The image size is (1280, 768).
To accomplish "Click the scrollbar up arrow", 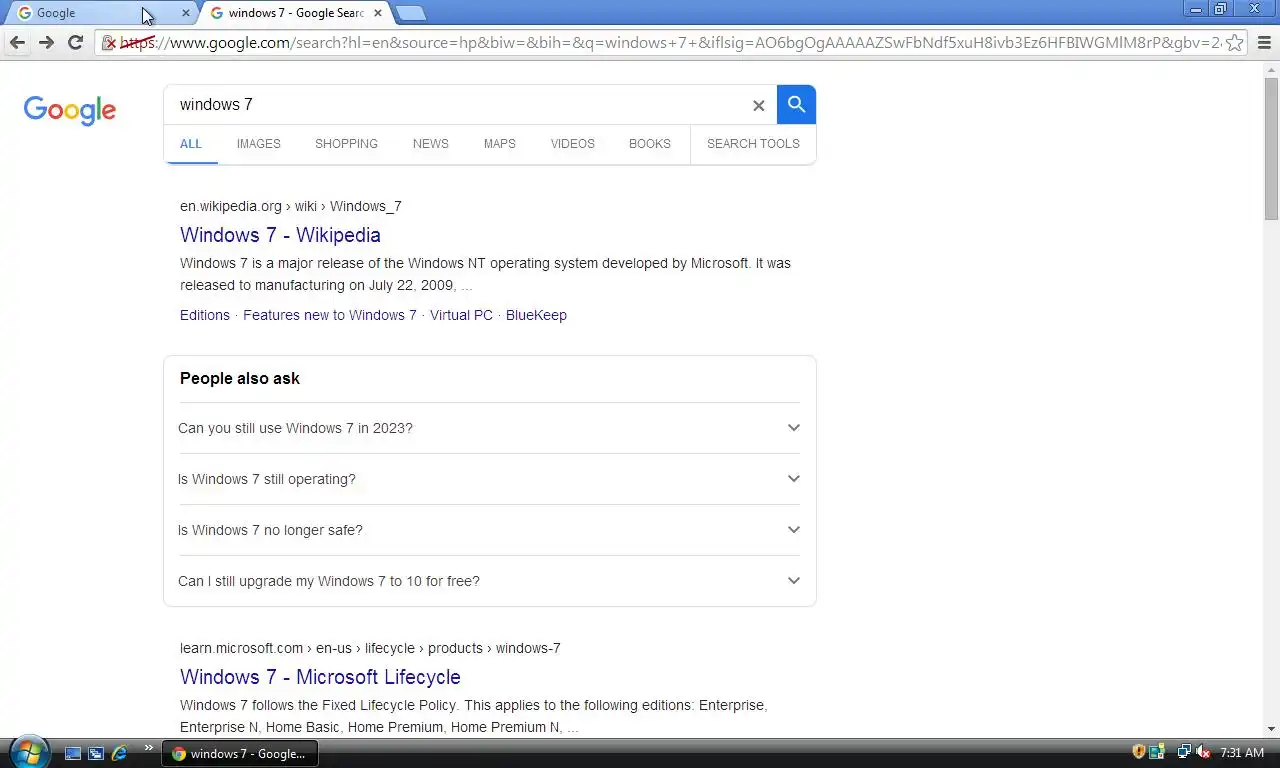I will click(x=1271, y=69).
